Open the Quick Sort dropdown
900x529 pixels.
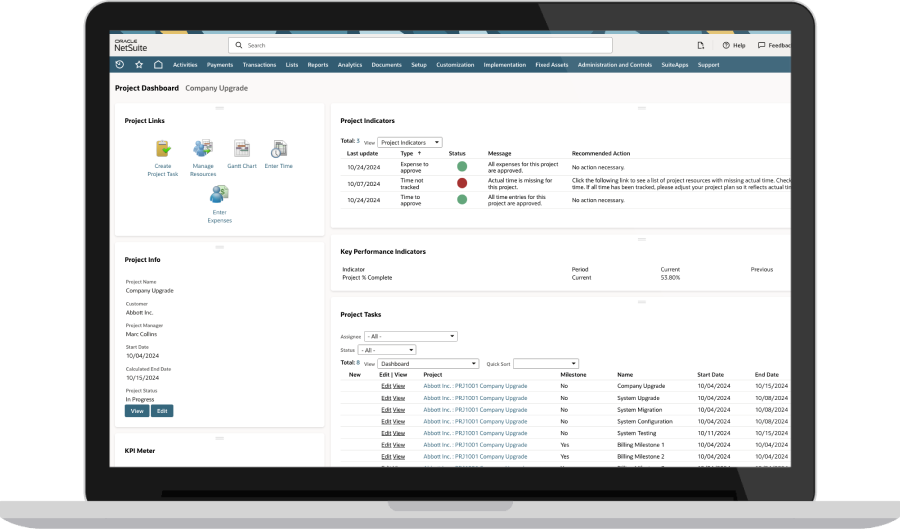tap(546, 363)
